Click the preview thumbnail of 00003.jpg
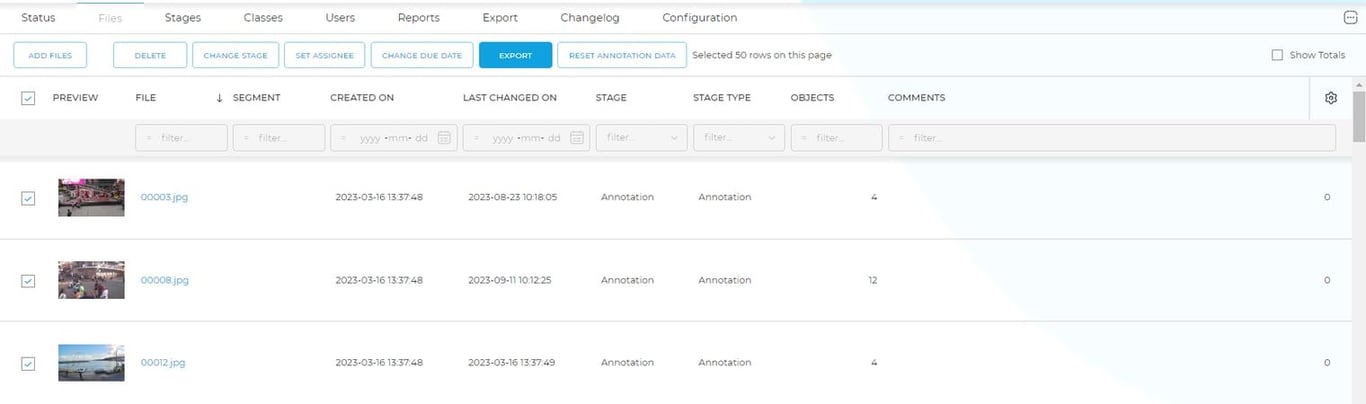This screenshot has height=404, width=1366. point(91,197)
